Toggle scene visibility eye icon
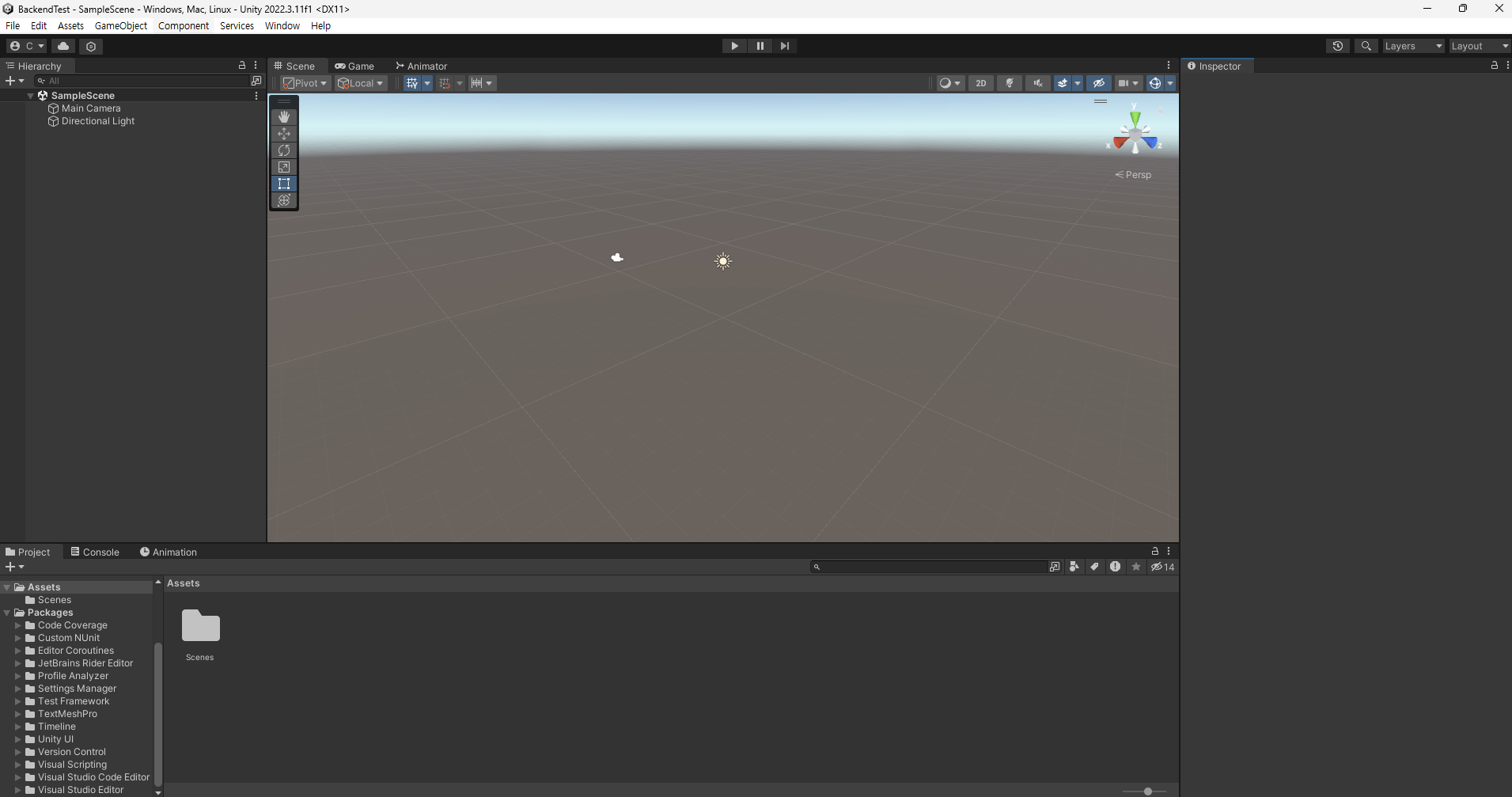This screenshot has width=1512, height=797. coord(1100,82)
